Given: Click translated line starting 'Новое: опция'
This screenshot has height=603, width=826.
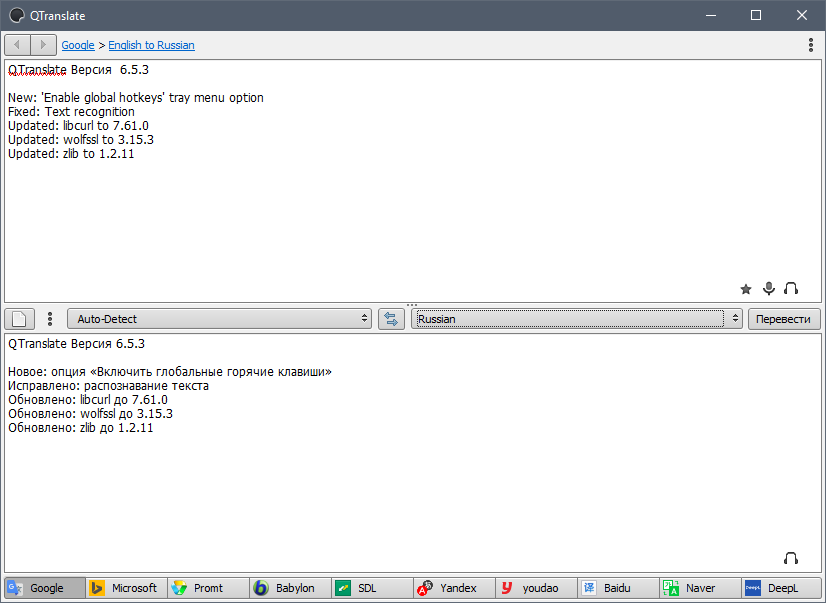Looking at the screenshot, I should point(170,372).
